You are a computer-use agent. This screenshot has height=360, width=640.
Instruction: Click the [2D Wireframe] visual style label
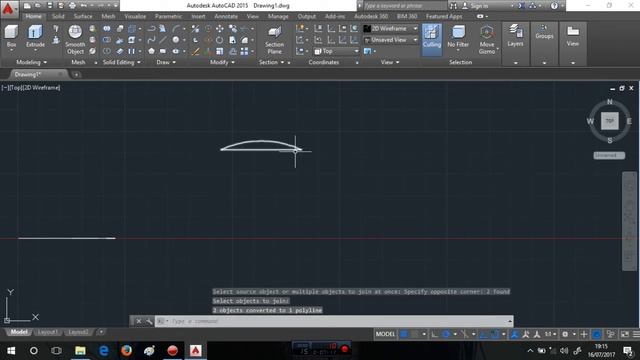tap(41, 88)
